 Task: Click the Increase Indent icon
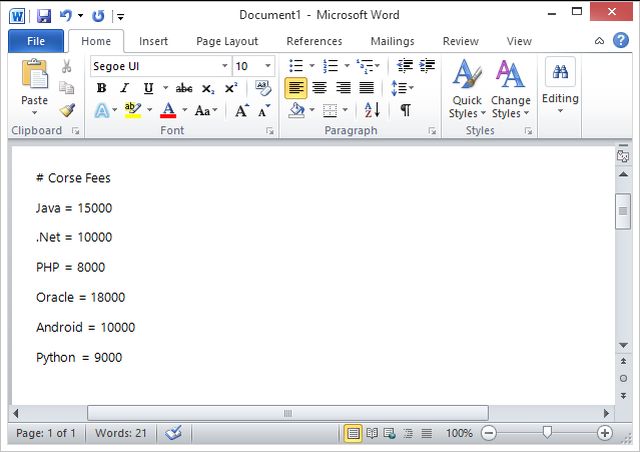tap(427, 66)
